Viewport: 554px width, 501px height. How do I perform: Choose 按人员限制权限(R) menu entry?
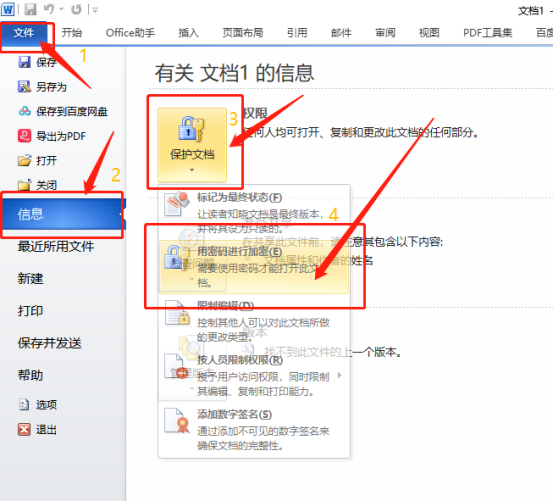[254, 376]
